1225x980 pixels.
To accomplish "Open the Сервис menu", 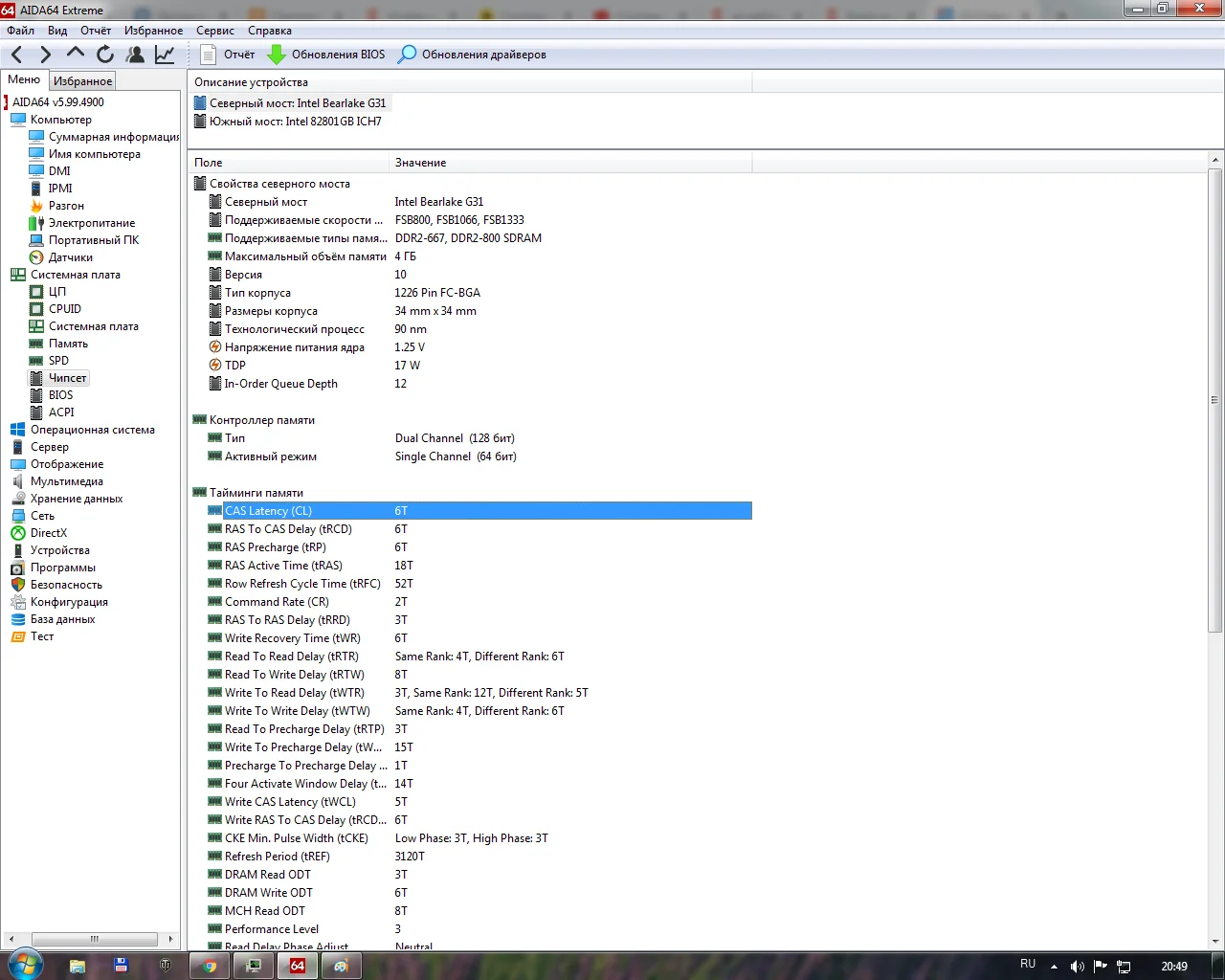I will point(214,31).
